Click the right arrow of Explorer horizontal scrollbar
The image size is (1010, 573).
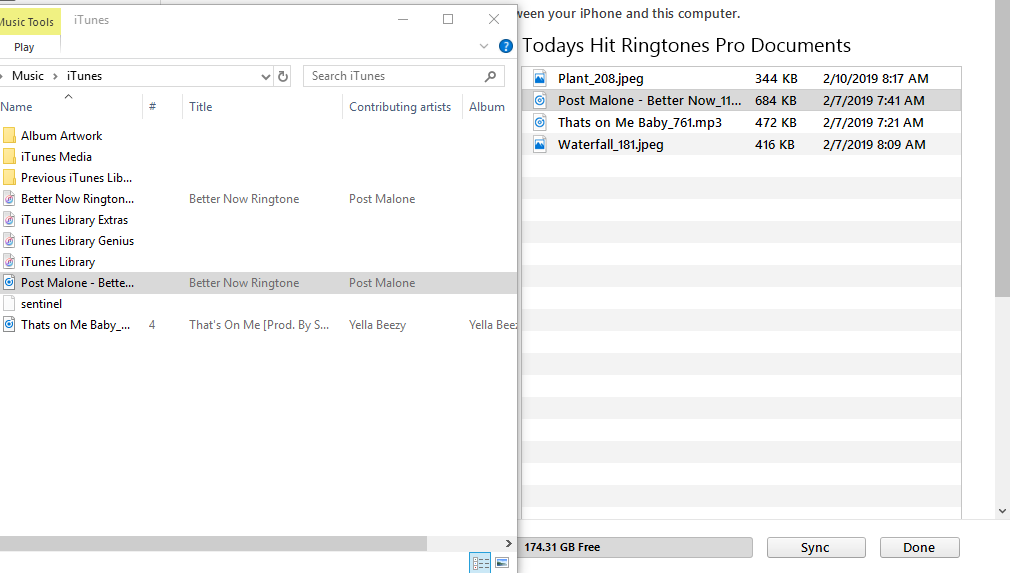click(508, 544)
